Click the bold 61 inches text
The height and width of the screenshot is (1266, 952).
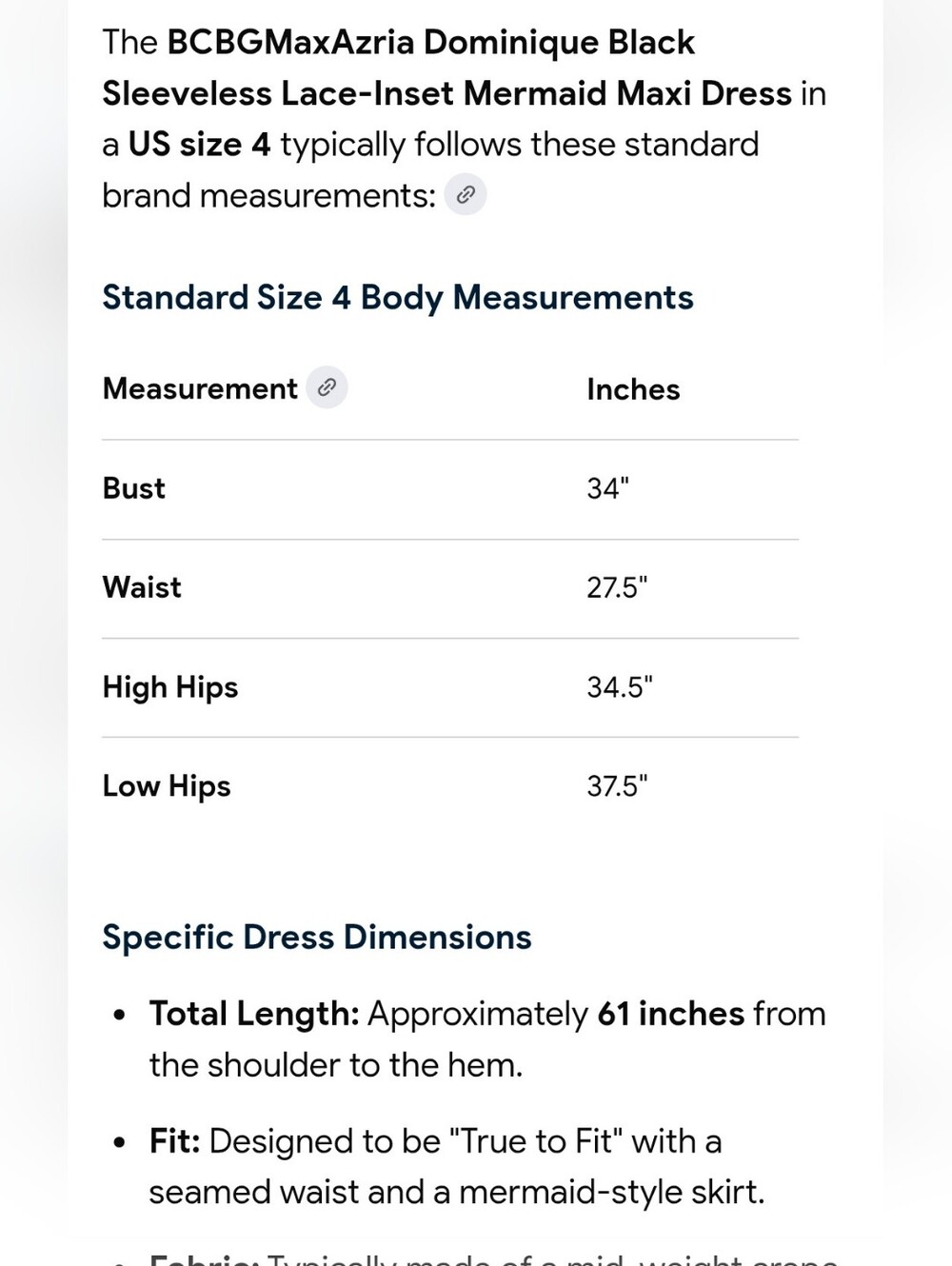coord(670,1014)
